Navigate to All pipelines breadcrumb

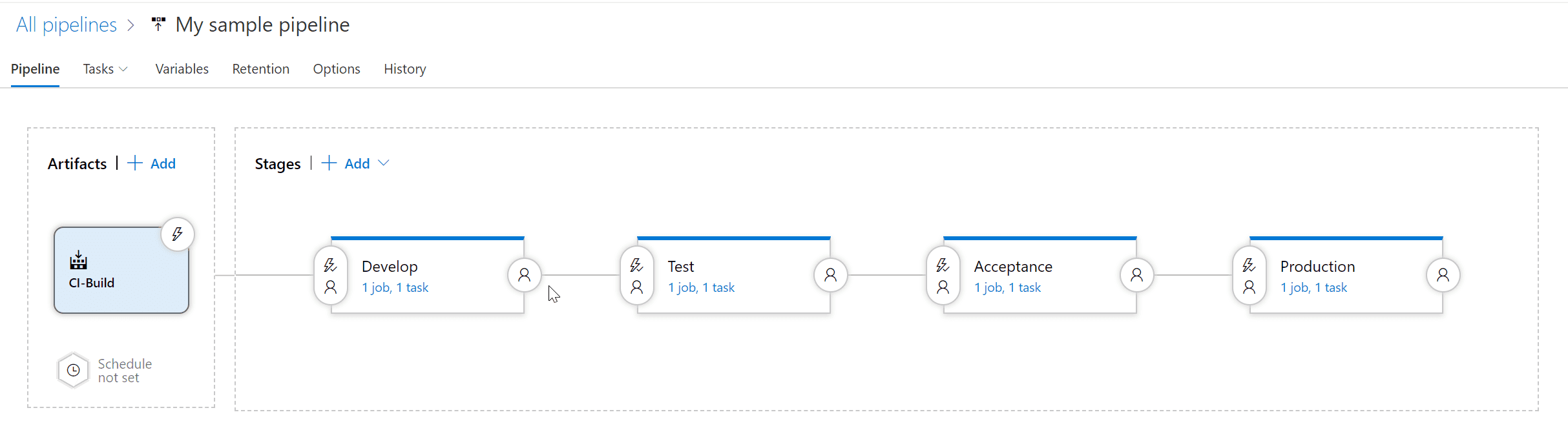click(67, 25)
